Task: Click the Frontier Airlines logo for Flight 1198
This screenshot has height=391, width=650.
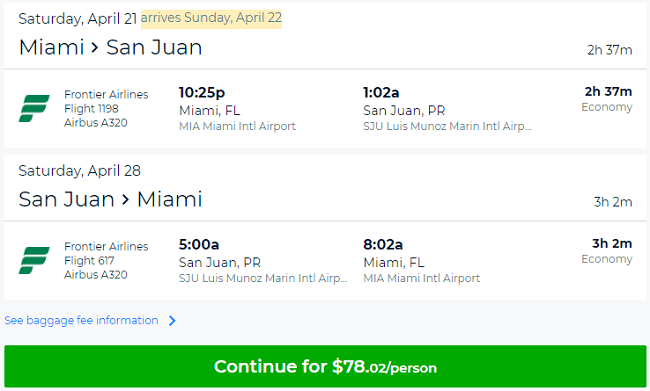Action: [x=34, y=108]
